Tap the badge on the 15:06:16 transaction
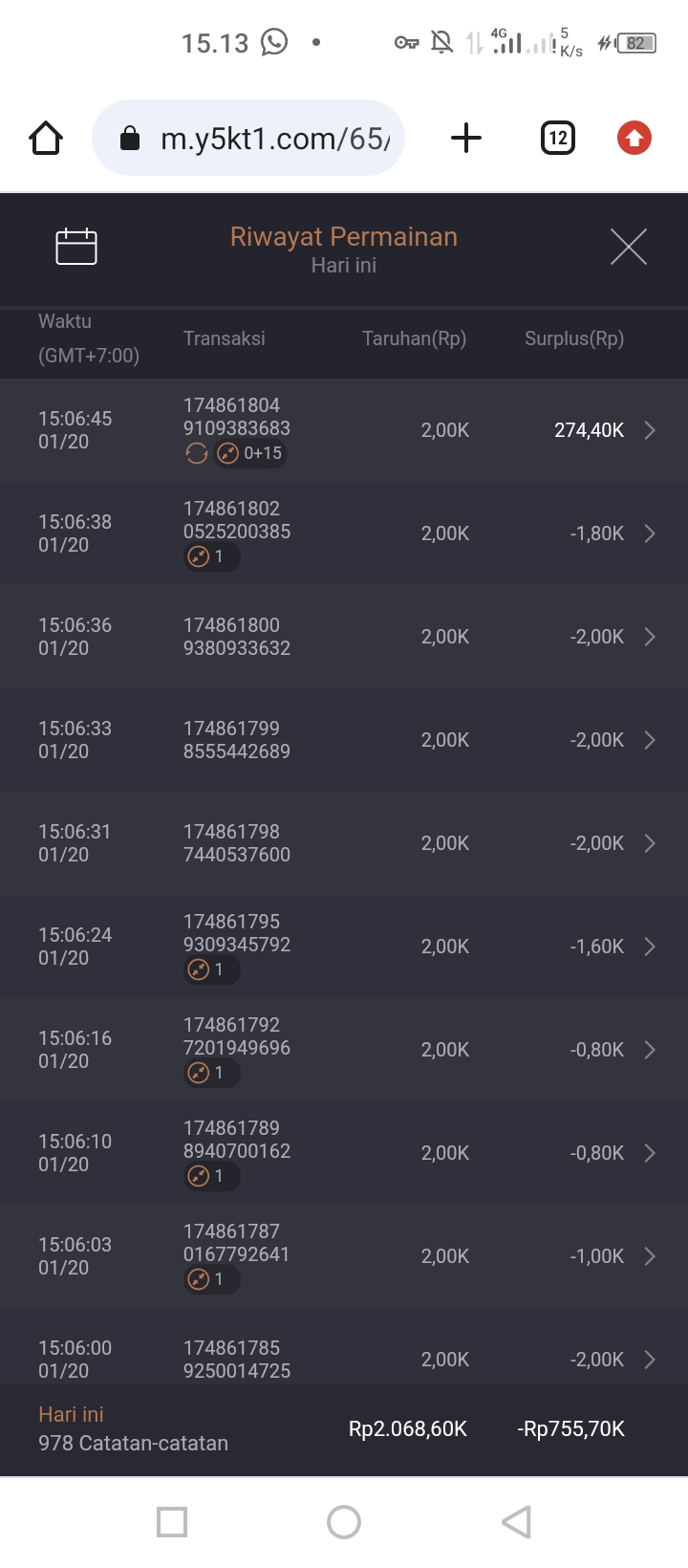The image size is (688, 1568). click(x=211, y=1074)
